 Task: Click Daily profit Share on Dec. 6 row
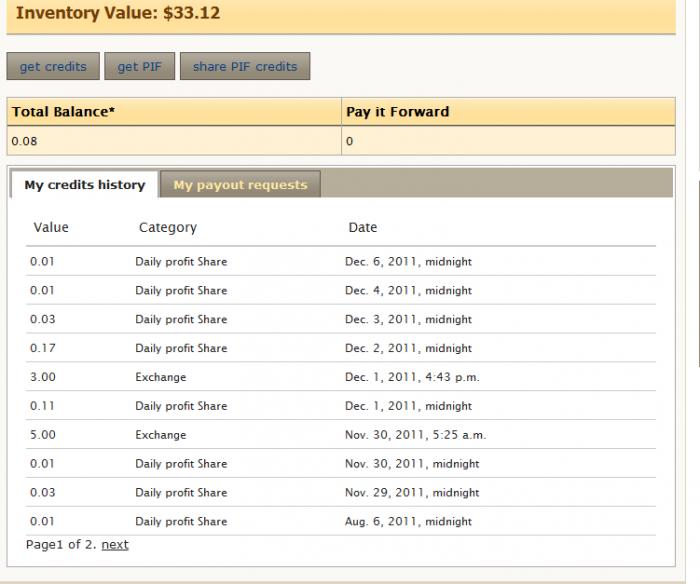tap(181, 261)
